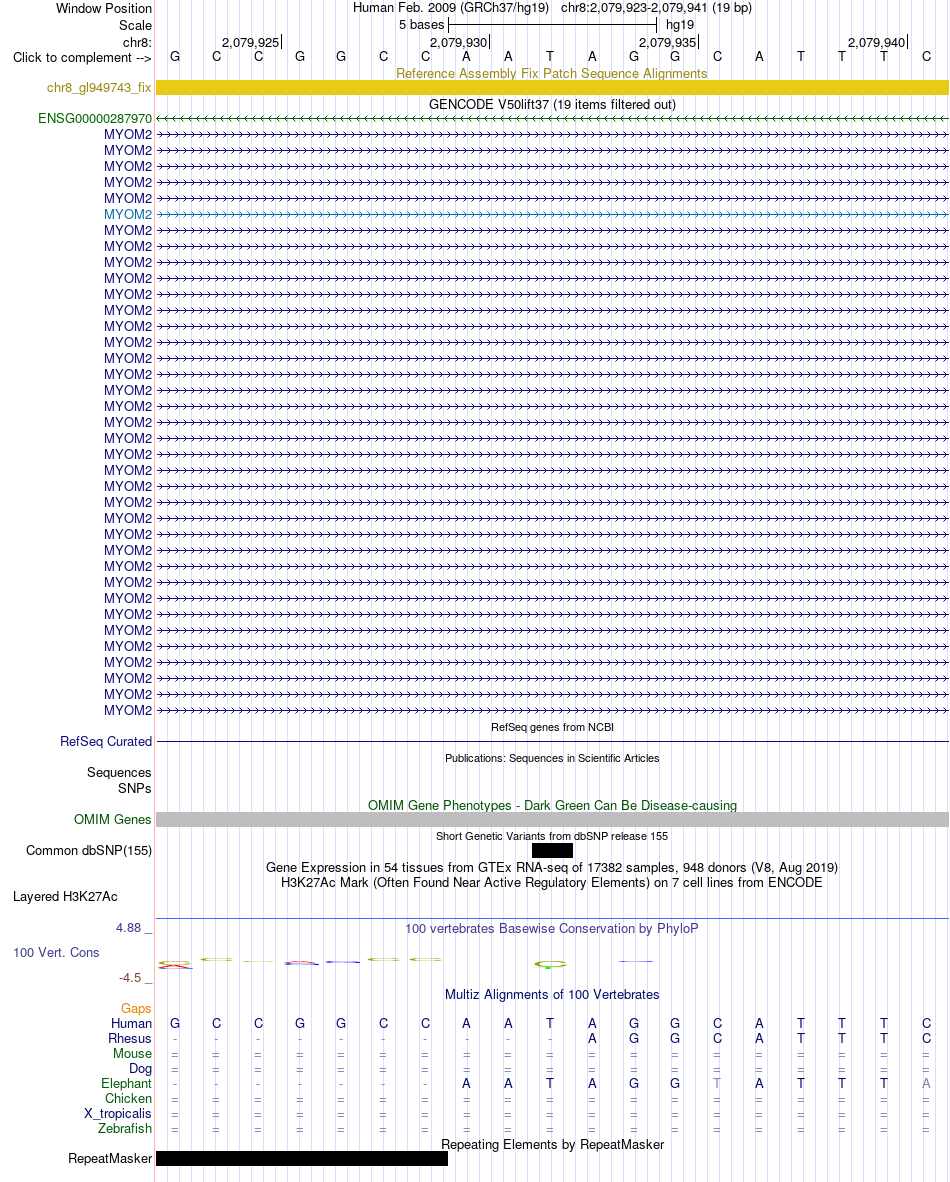Click the 2,079,935 ruler coordinate
Image resolution: width=950 pixels, height=1182 pixels.
point(667,42)
